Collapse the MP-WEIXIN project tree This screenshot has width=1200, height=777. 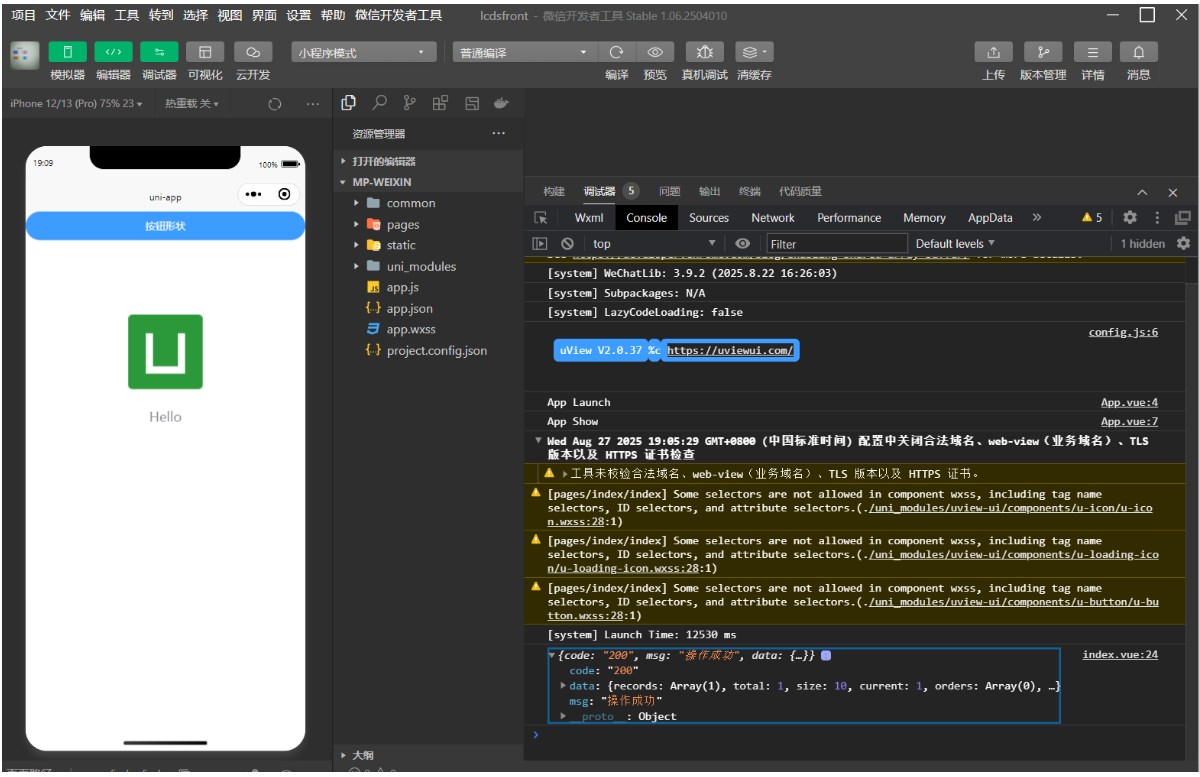427,182
